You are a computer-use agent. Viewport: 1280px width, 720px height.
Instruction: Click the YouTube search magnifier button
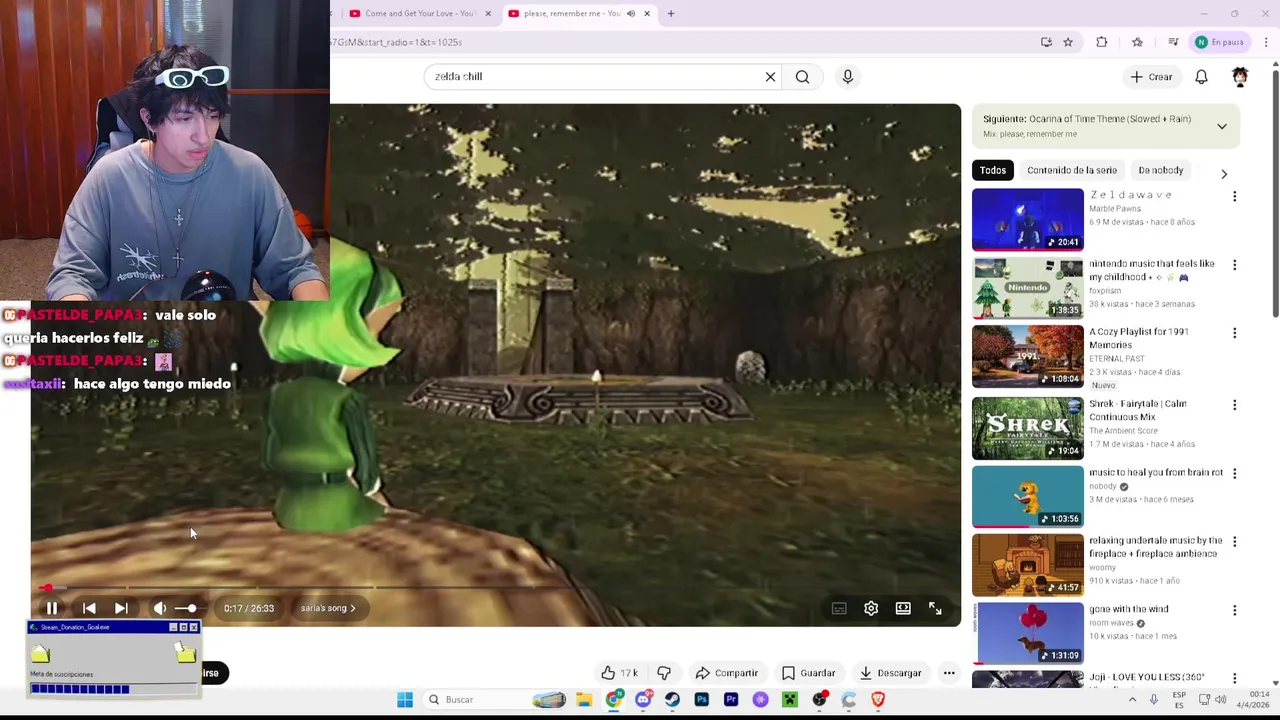click(802, 77)
